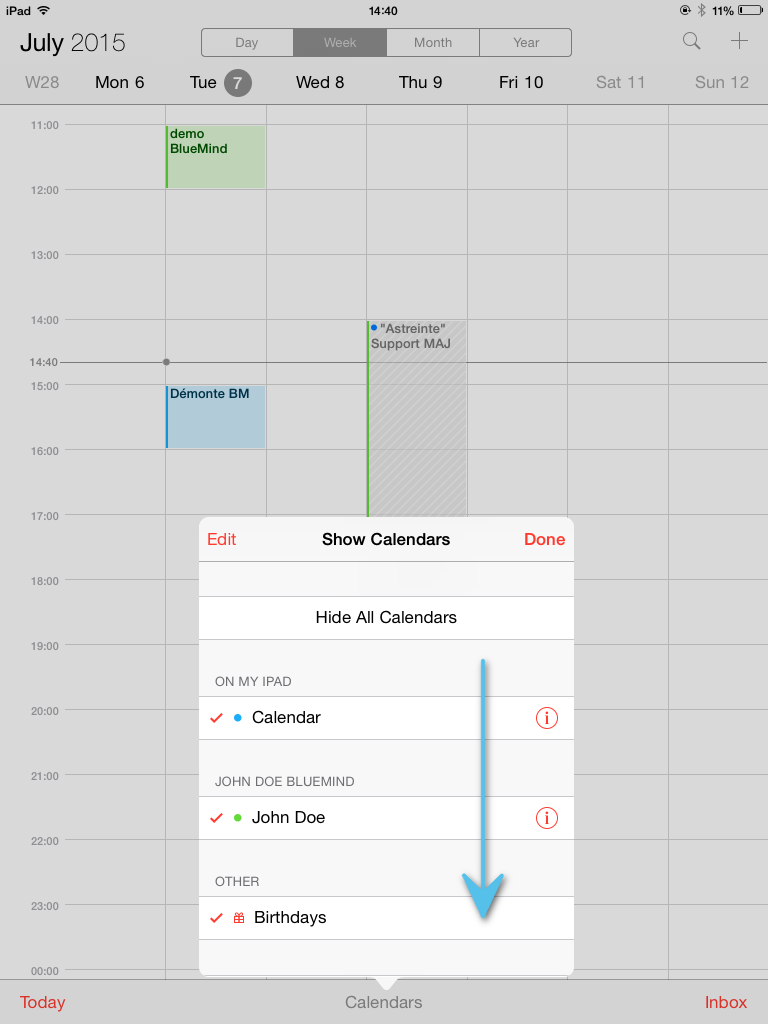Open the Démonte BM event

click(216, 417)
